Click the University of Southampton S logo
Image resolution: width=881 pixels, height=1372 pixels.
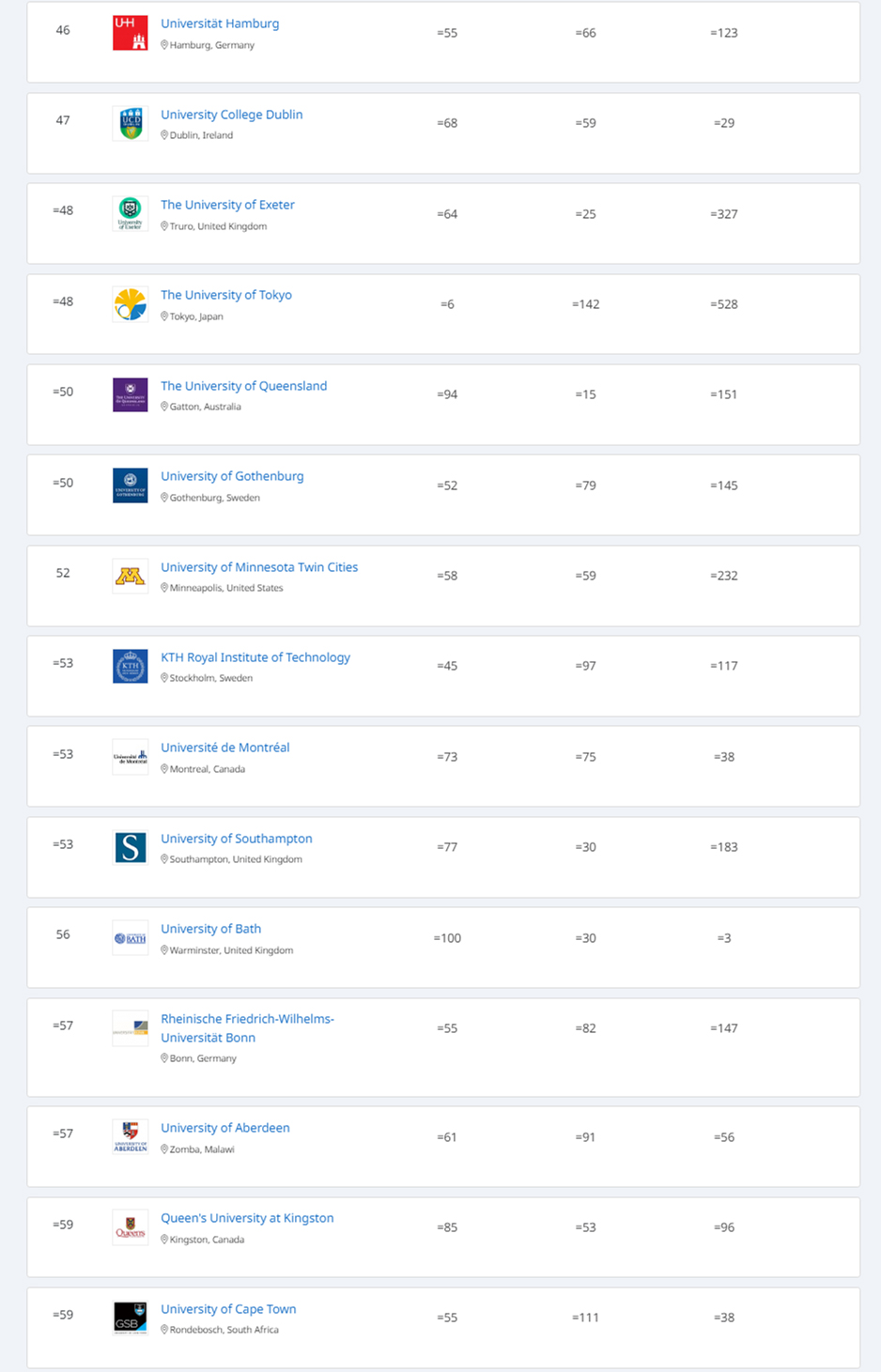coord(130,848)
